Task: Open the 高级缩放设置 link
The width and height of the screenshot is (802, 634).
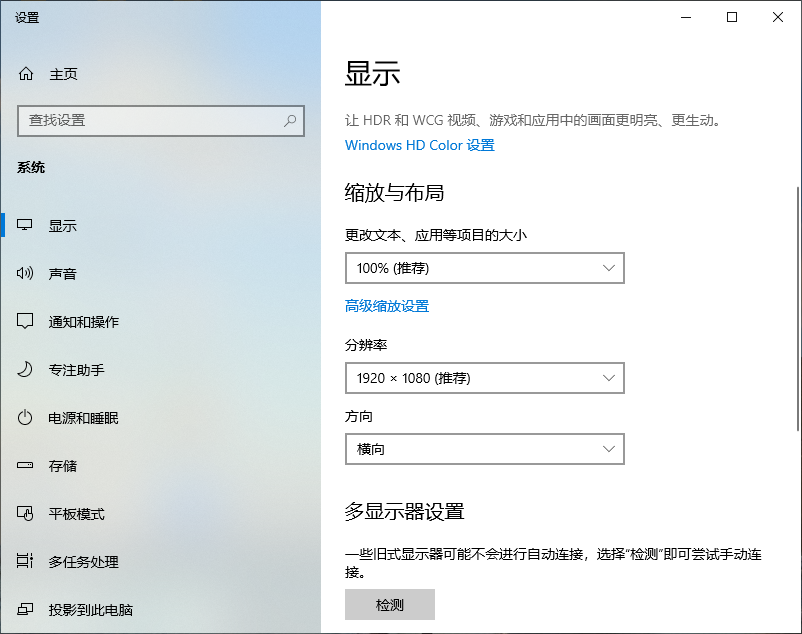Action: 387,306
